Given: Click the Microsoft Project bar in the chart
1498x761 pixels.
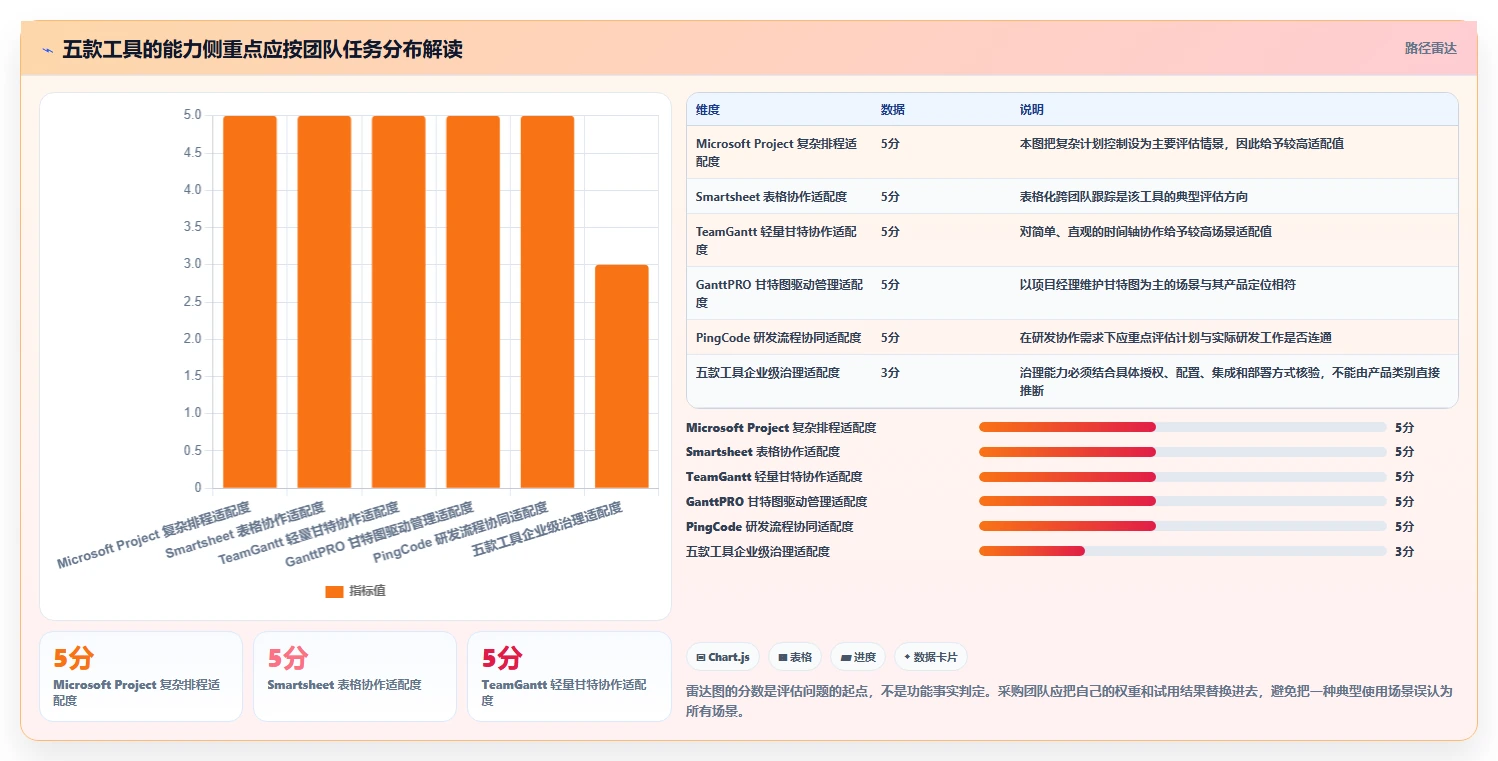Looking at the screenshot, I should [250, 302].
